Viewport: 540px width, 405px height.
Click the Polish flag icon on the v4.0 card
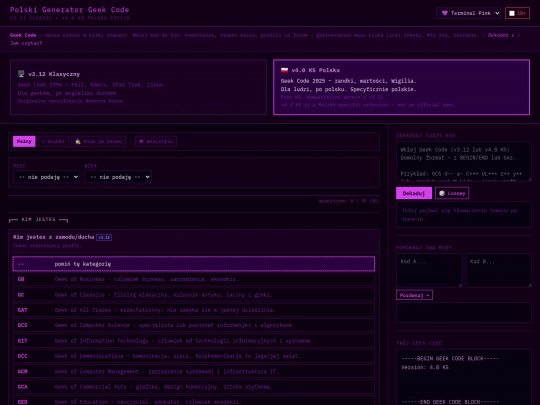pos(284,70)
